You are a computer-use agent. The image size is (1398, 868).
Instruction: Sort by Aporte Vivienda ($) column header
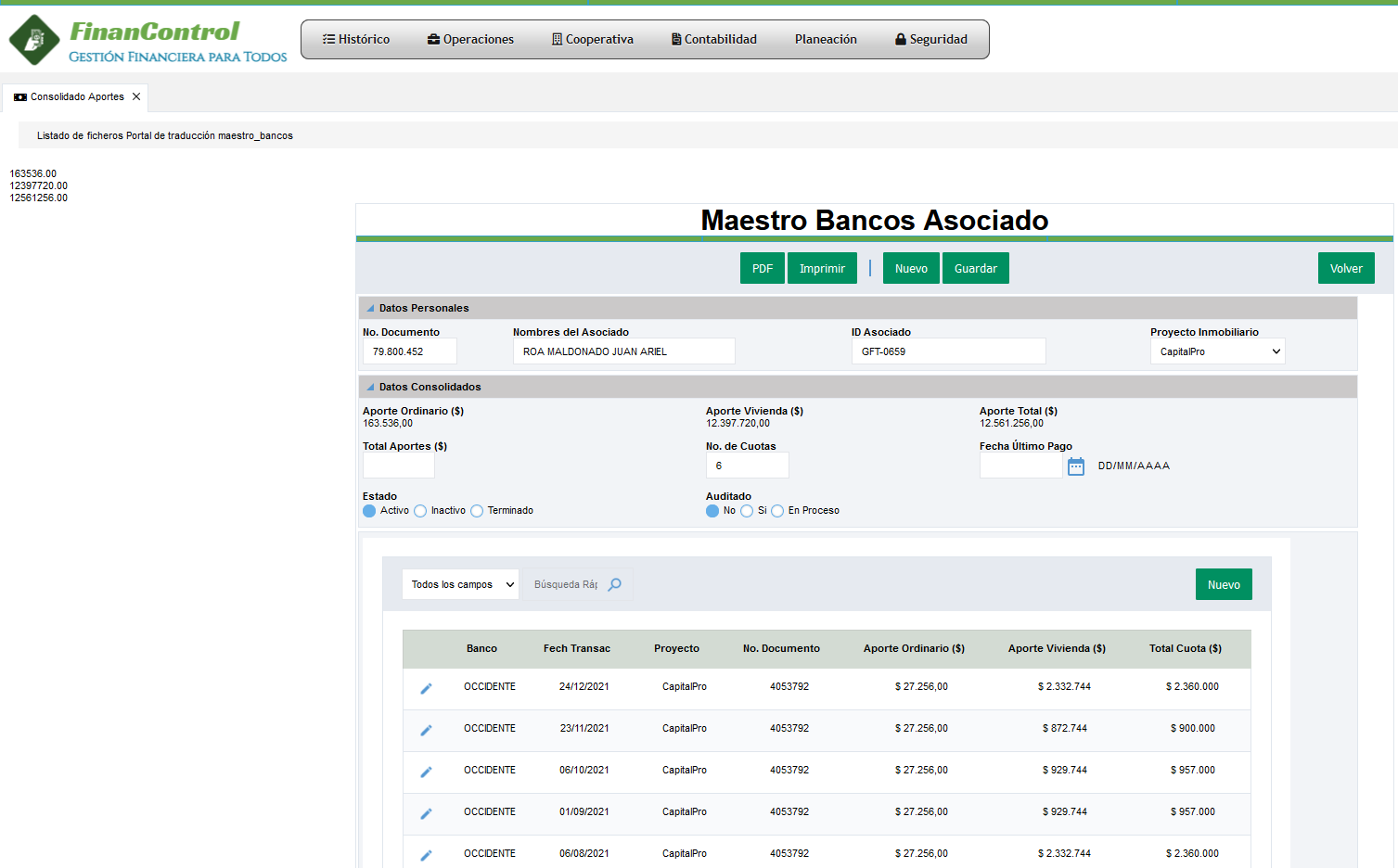point(1057,648)
